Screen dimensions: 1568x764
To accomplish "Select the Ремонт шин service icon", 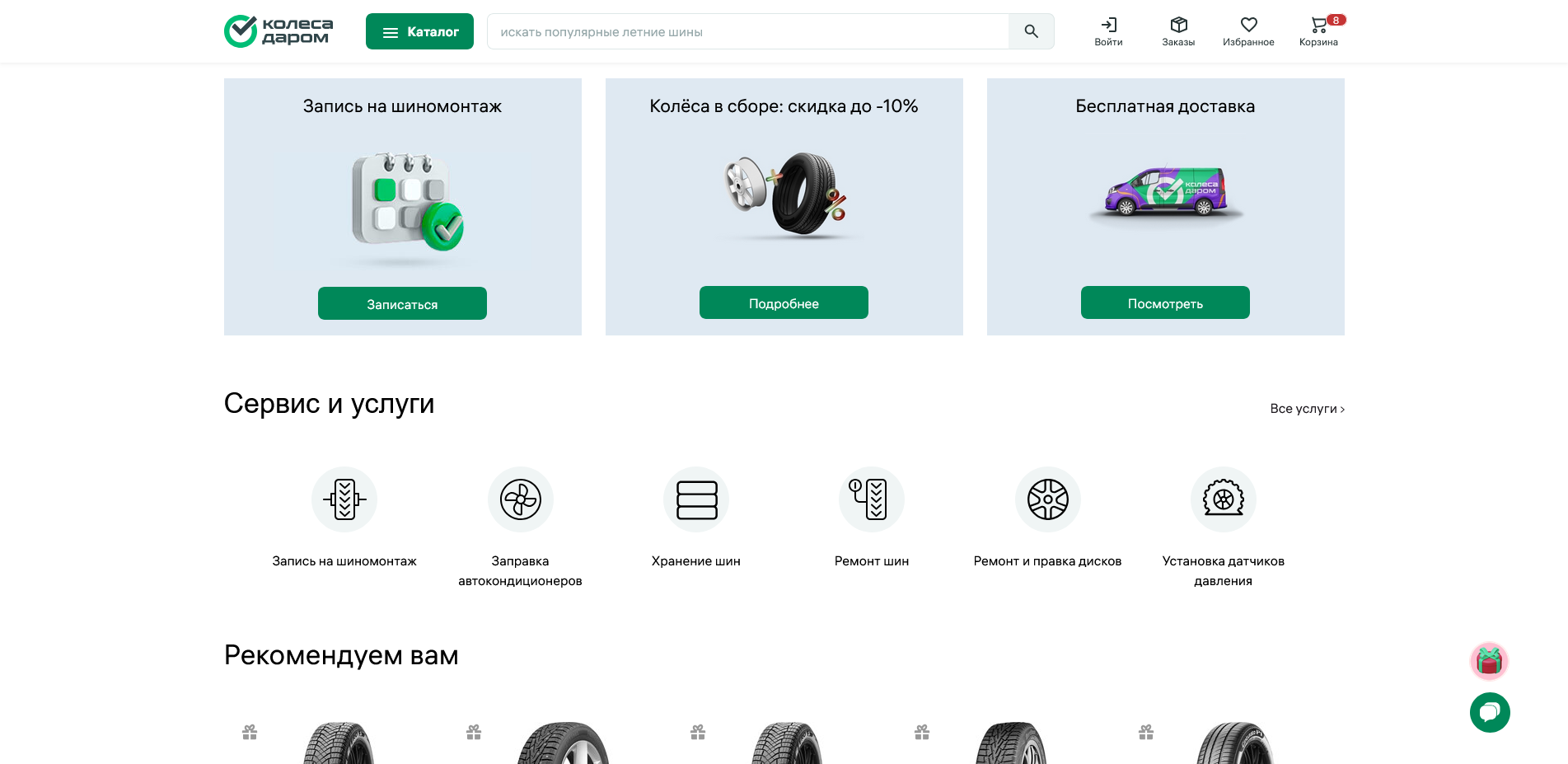I will (x=872, y=499).
